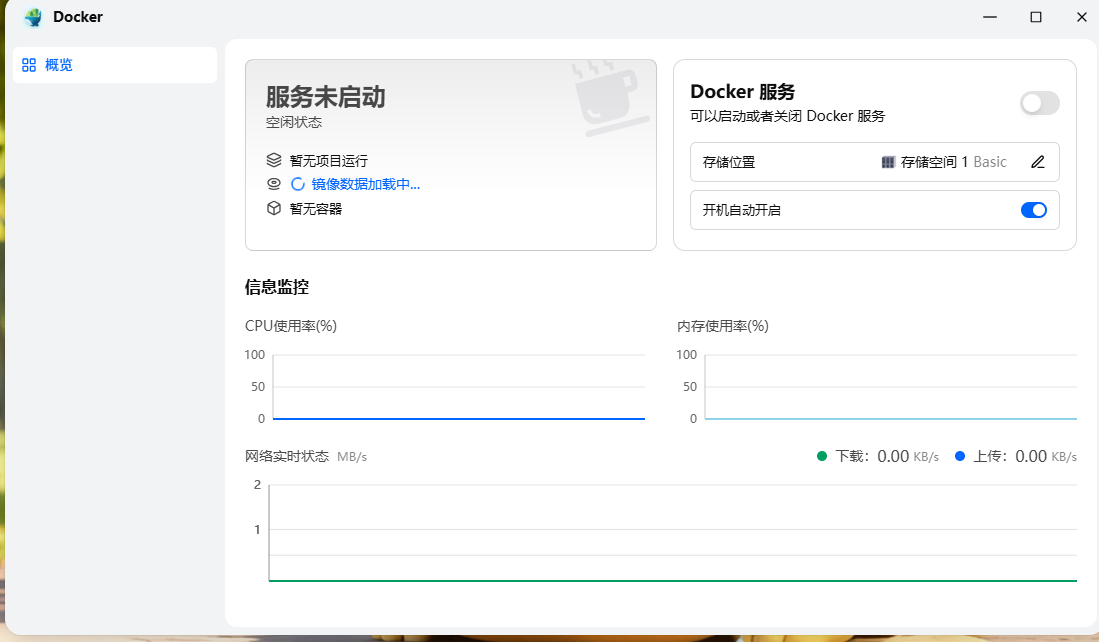Click the Docker 服务 heading
Viewport: 1099px width, 642px height.
coord(743,92)
